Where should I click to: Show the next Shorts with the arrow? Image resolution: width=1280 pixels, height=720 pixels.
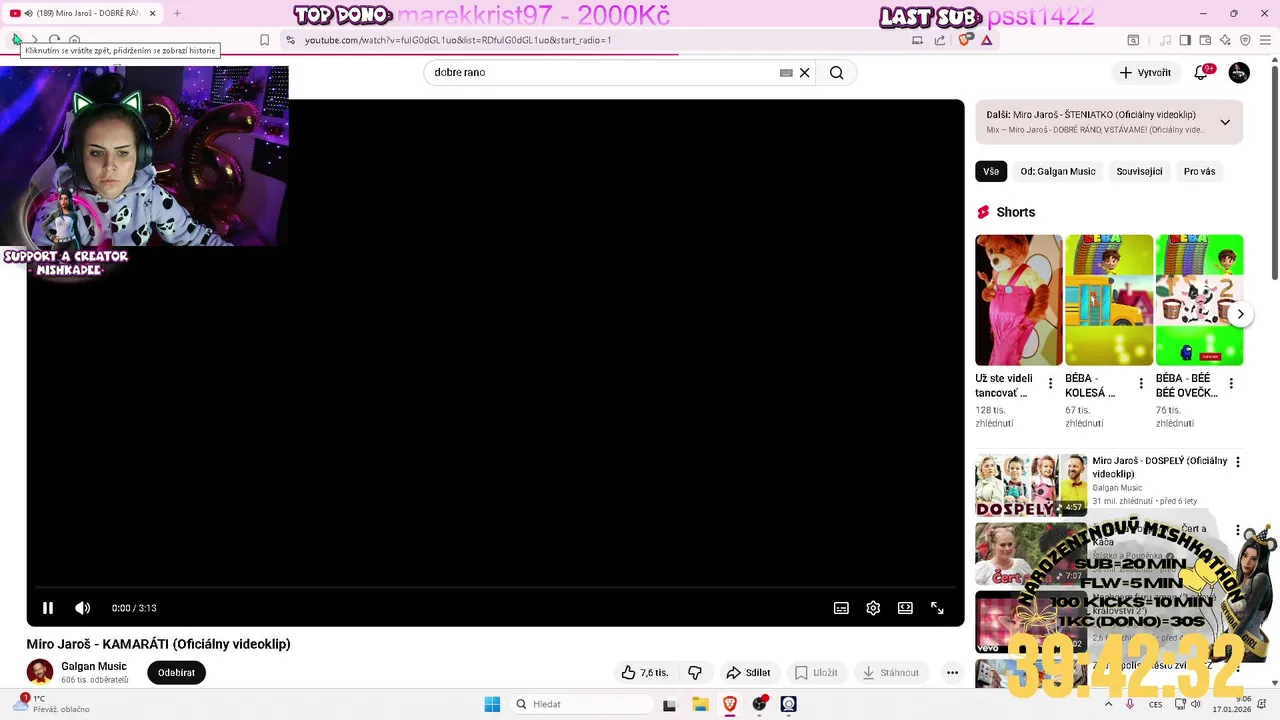coord(1240,314)
